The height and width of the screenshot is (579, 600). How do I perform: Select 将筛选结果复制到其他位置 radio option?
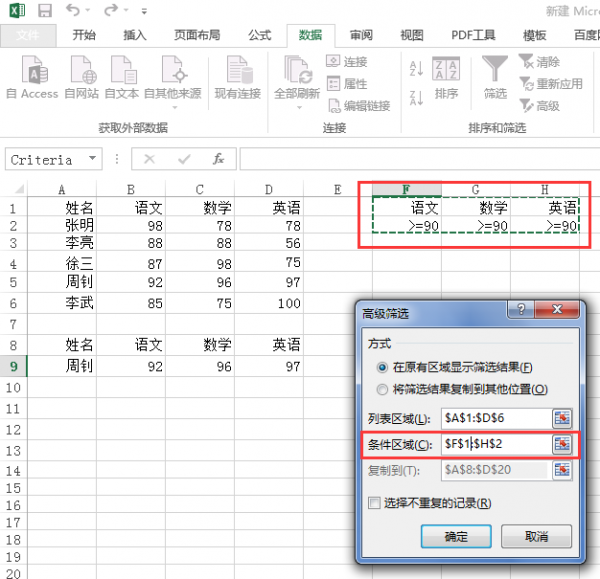click(x=382, y=390)
